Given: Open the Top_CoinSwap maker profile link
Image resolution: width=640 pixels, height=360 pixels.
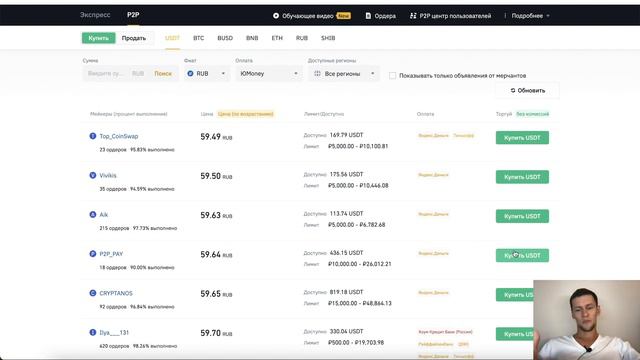Looking at the screenshot, I should [119, 136].
